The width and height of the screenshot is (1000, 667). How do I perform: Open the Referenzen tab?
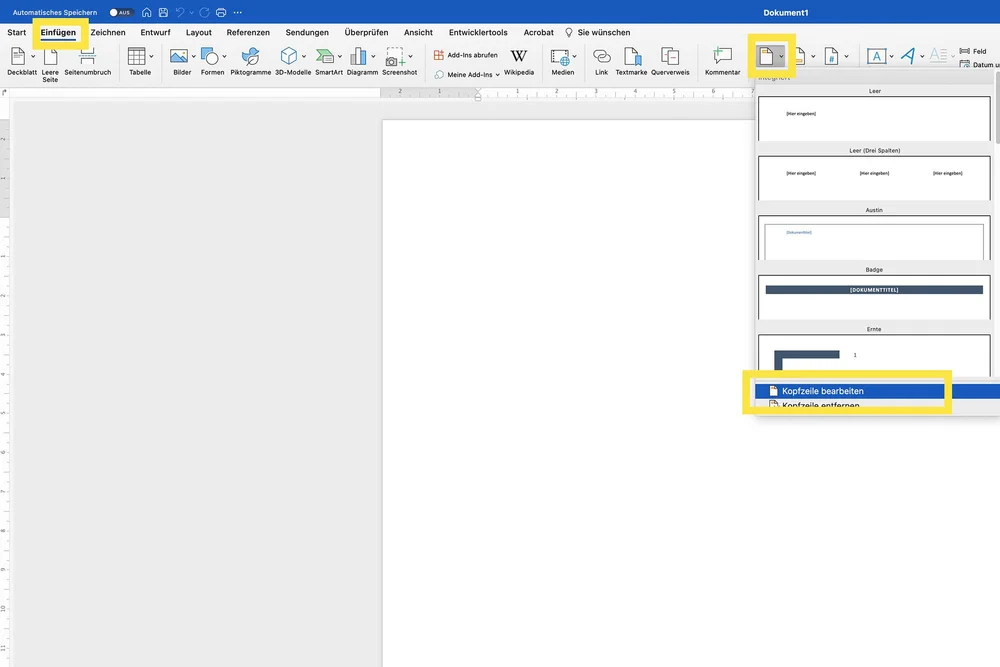pos(248,33)
